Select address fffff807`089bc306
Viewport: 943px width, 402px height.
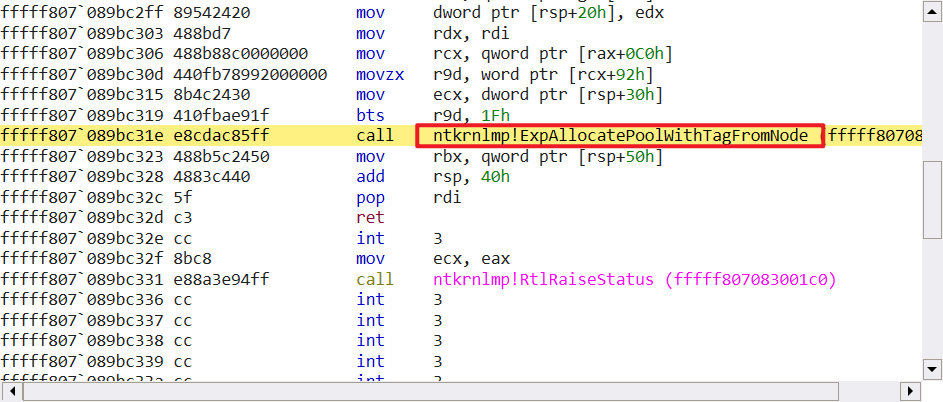pyautogui.click(x=81, y=54)
